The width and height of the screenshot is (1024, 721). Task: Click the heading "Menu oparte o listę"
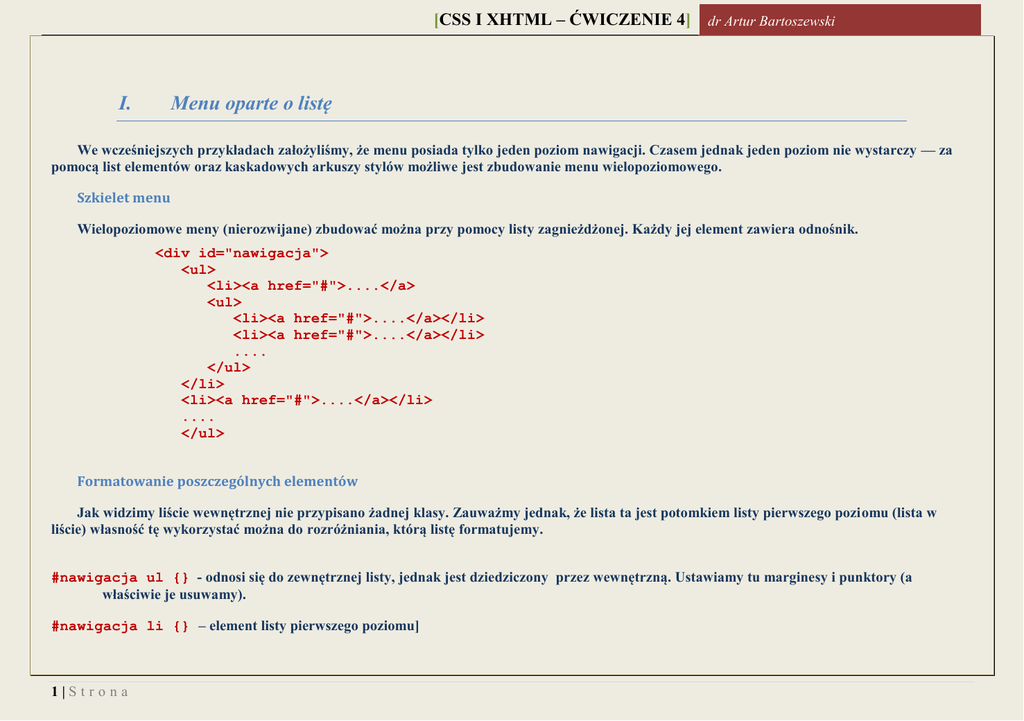(251, 103)
